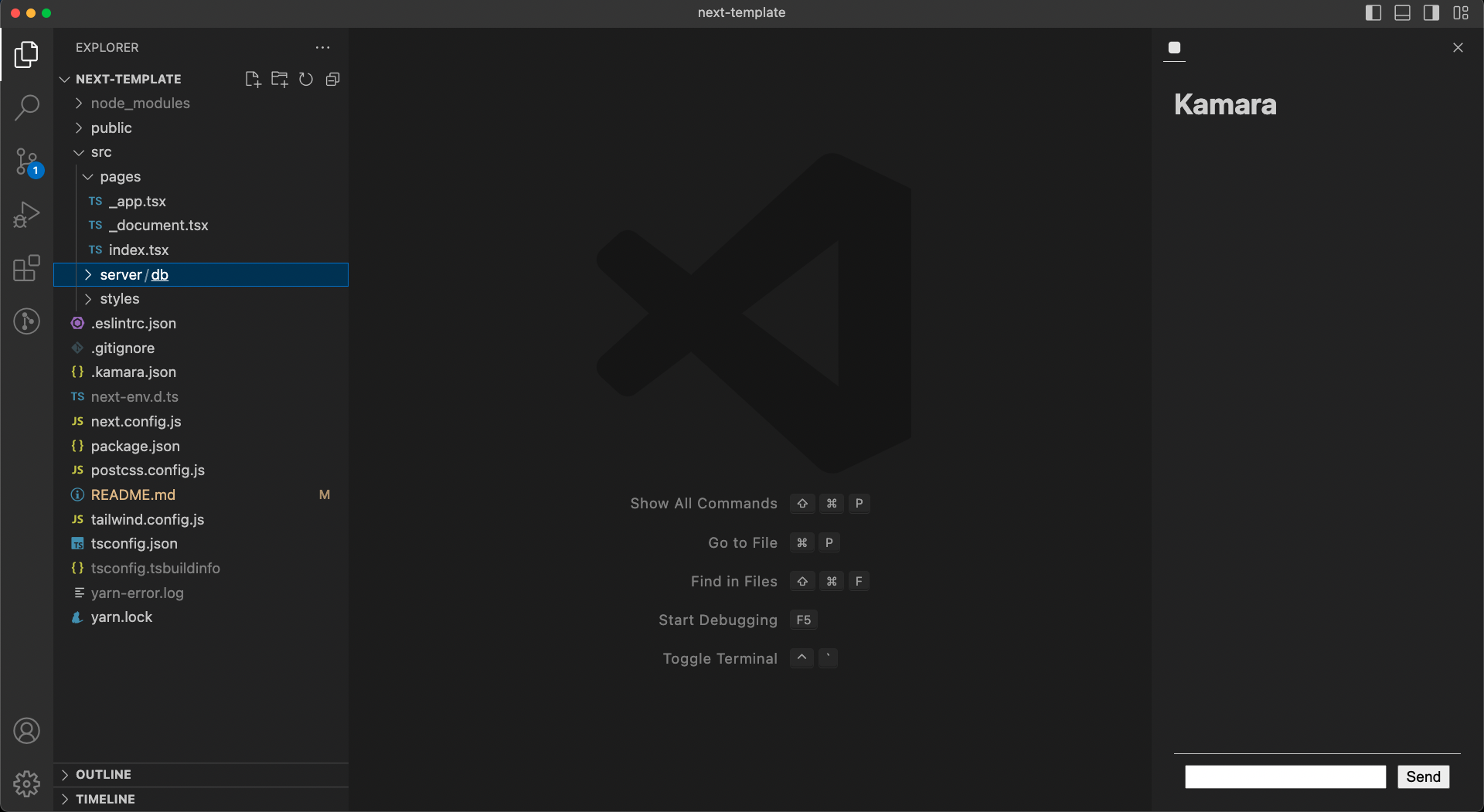The width and height of the screenshot is (1484, 812).
Task: Open the Manage gear icon
Action: tap(26, 783)
